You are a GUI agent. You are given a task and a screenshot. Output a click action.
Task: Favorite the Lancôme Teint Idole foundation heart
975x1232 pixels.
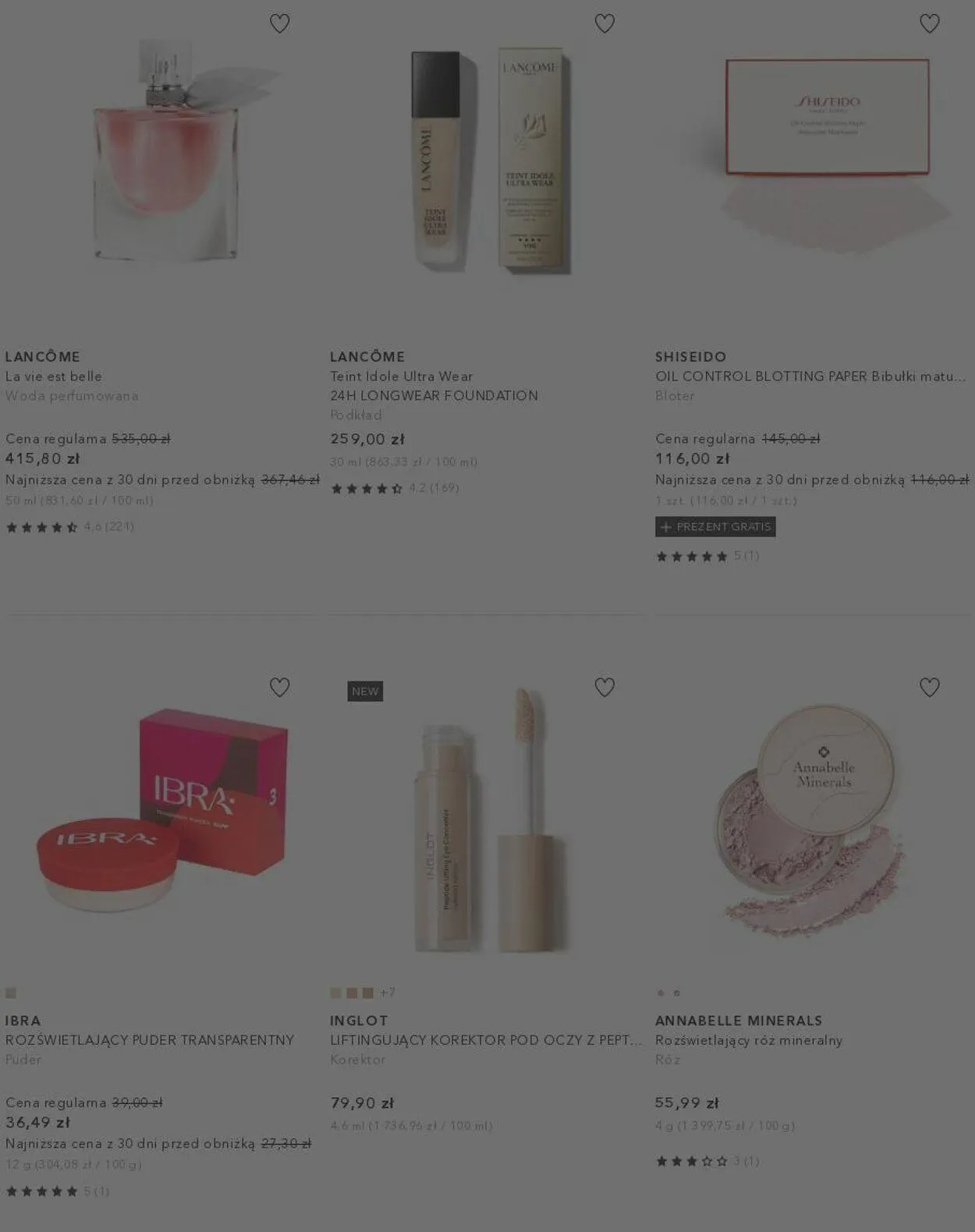(x=604, y=23)
